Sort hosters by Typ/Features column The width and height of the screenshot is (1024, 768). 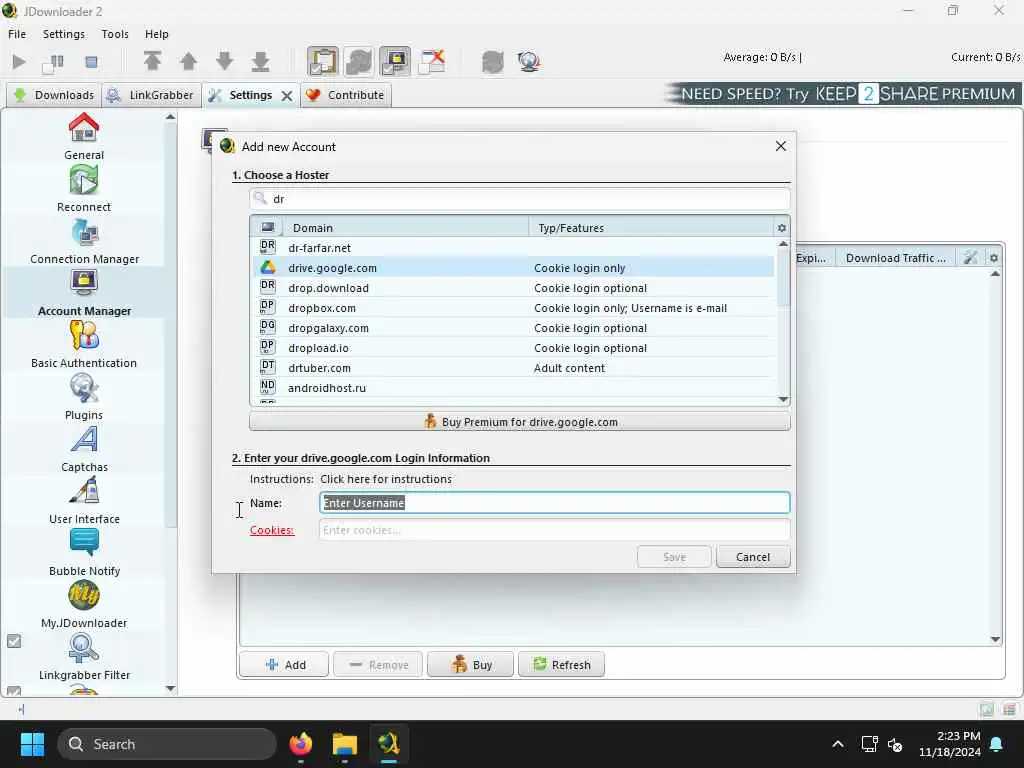(650, 228)
